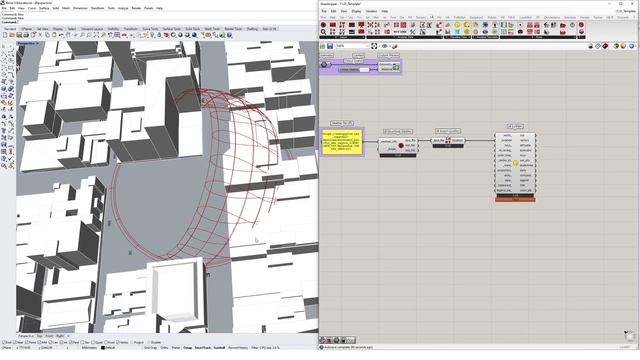Toggle Ortho in Rhino status bar
This screenshot has height=360, width=640.
pyautogui.click(x=164, y=347)
